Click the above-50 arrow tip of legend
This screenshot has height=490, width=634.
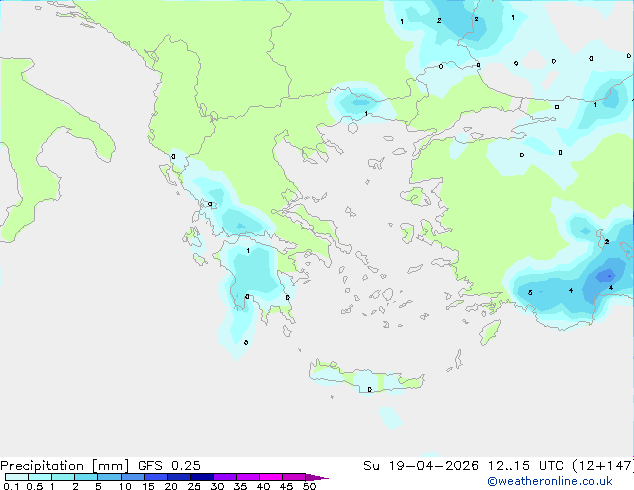(x=317, y=477)
